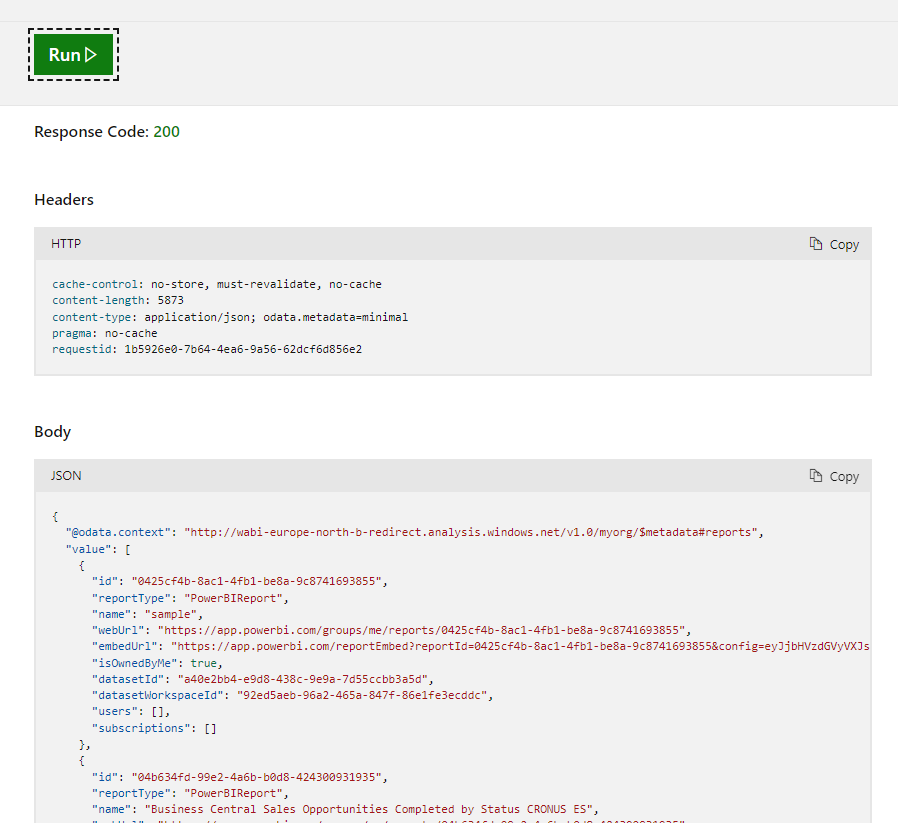This screenshot has width=898, height=823.
Task: Click the copy icon in the HTTP header bar
Action: [816, 244]
